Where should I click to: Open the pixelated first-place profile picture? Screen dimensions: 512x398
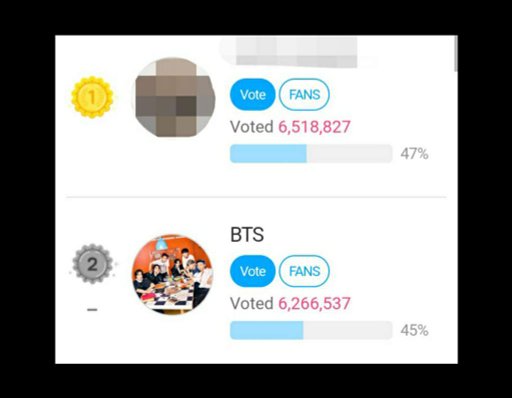click(173, 97)
